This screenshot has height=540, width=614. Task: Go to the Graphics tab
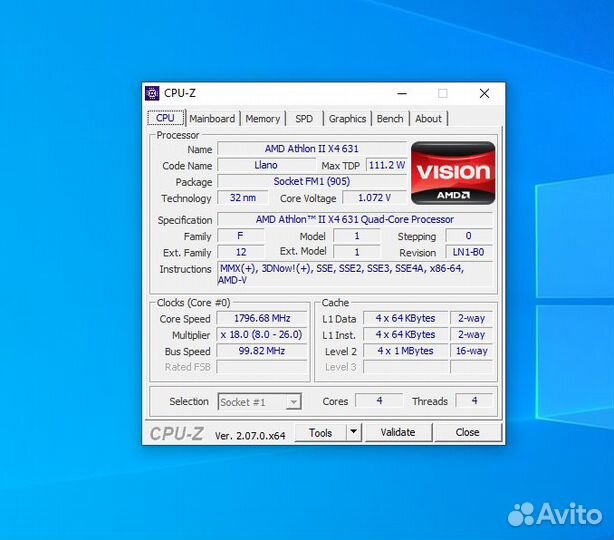click(x=347, y=119)
